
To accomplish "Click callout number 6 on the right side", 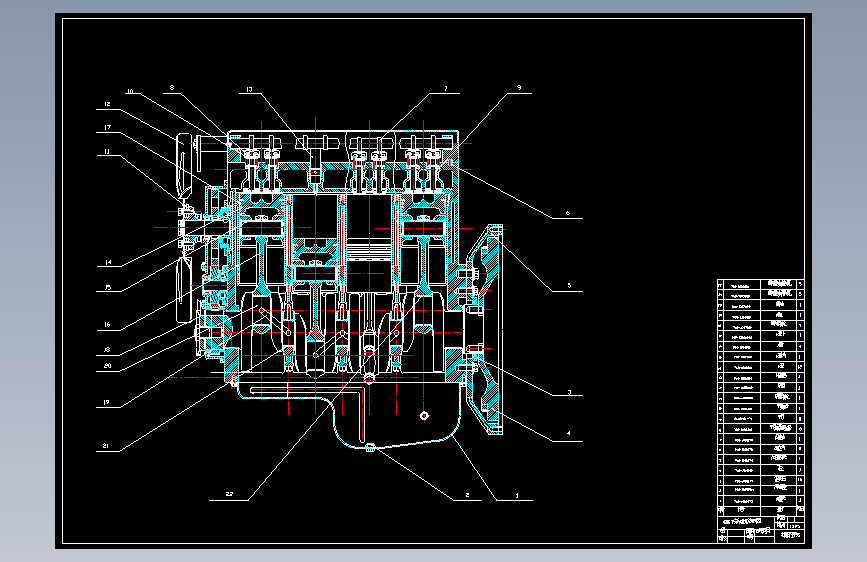I will (x=568, y=213).
